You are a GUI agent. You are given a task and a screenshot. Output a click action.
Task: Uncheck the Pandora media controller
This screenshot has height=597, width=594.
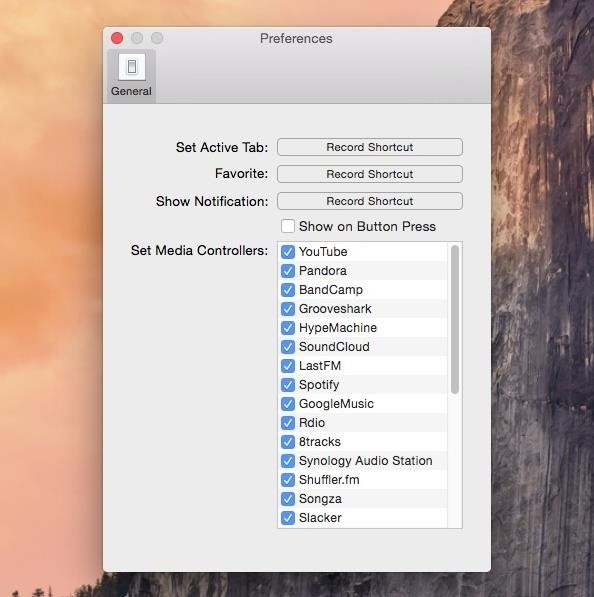[x=288, y=271]
